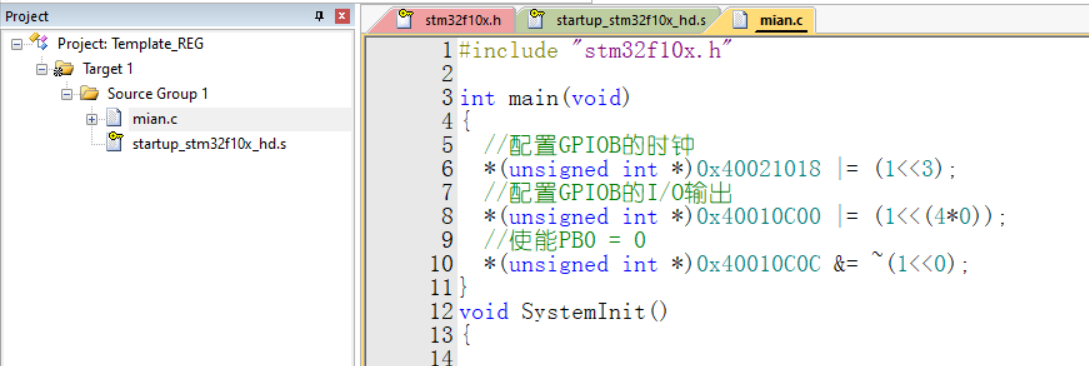Toggle the Project panel auto-hide pin

click(x=319, y=16)
